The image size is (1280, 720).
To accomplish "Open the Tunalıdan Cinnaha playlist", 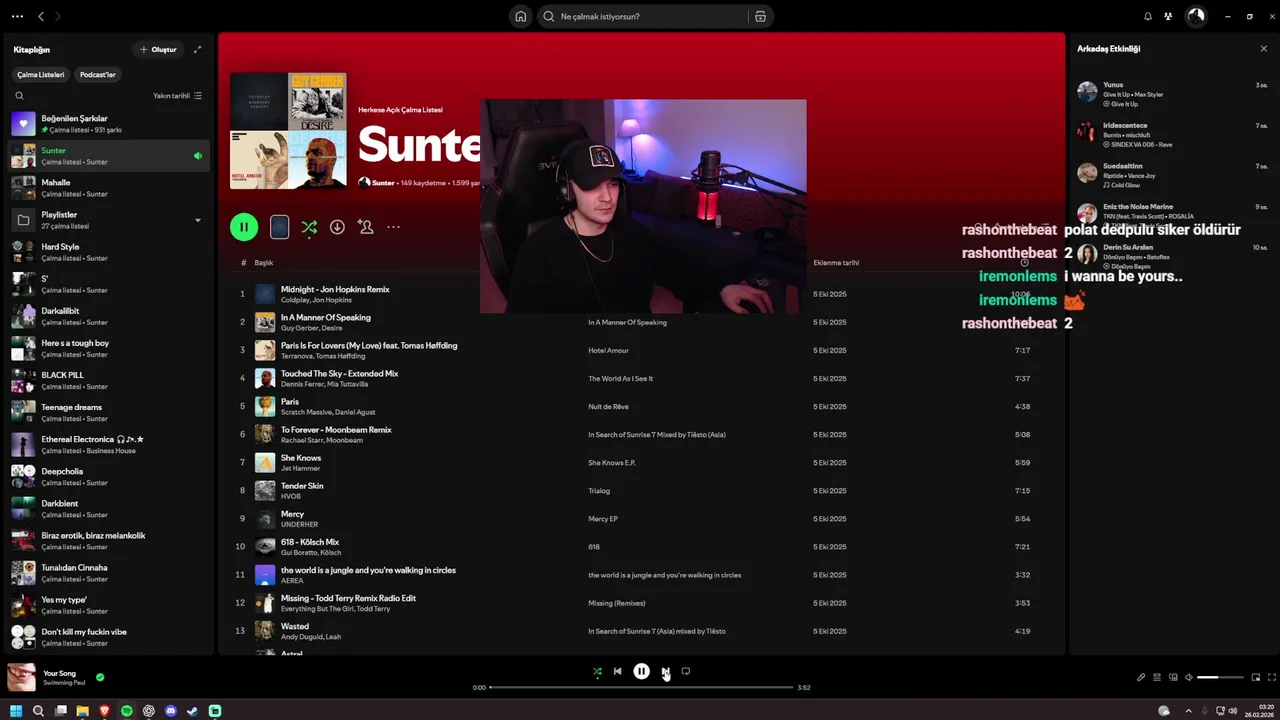I will [x=110, y=572].
